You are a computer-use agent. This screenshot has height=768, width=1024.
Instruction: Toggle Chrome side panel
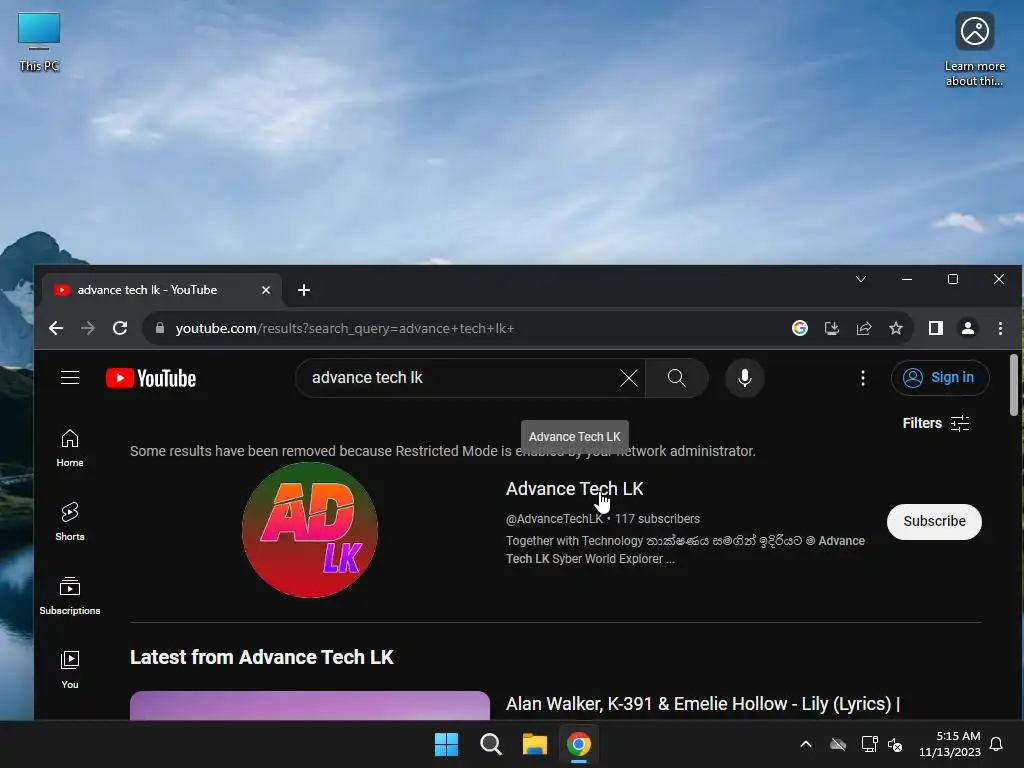pos(936,328)
